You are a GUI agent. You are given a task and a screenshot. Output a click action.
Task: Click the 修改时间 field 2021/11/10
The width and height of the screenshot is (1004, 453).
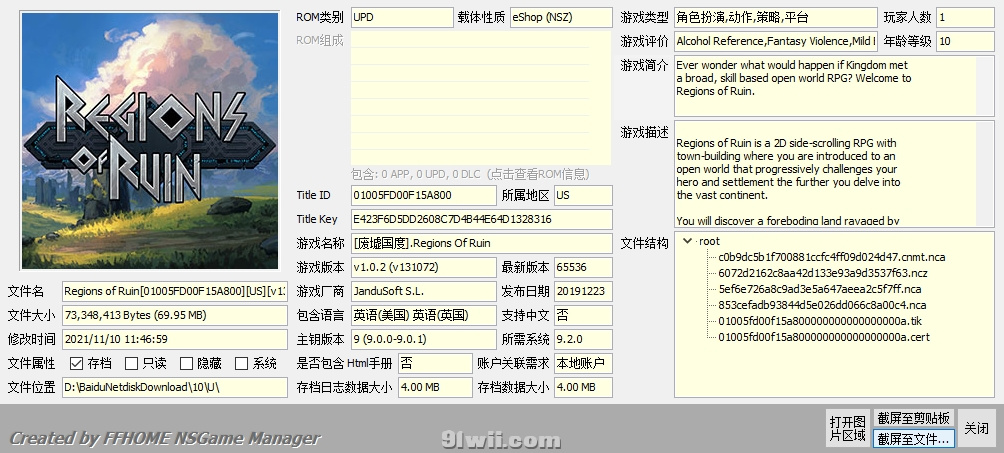(x=175, y=339)
